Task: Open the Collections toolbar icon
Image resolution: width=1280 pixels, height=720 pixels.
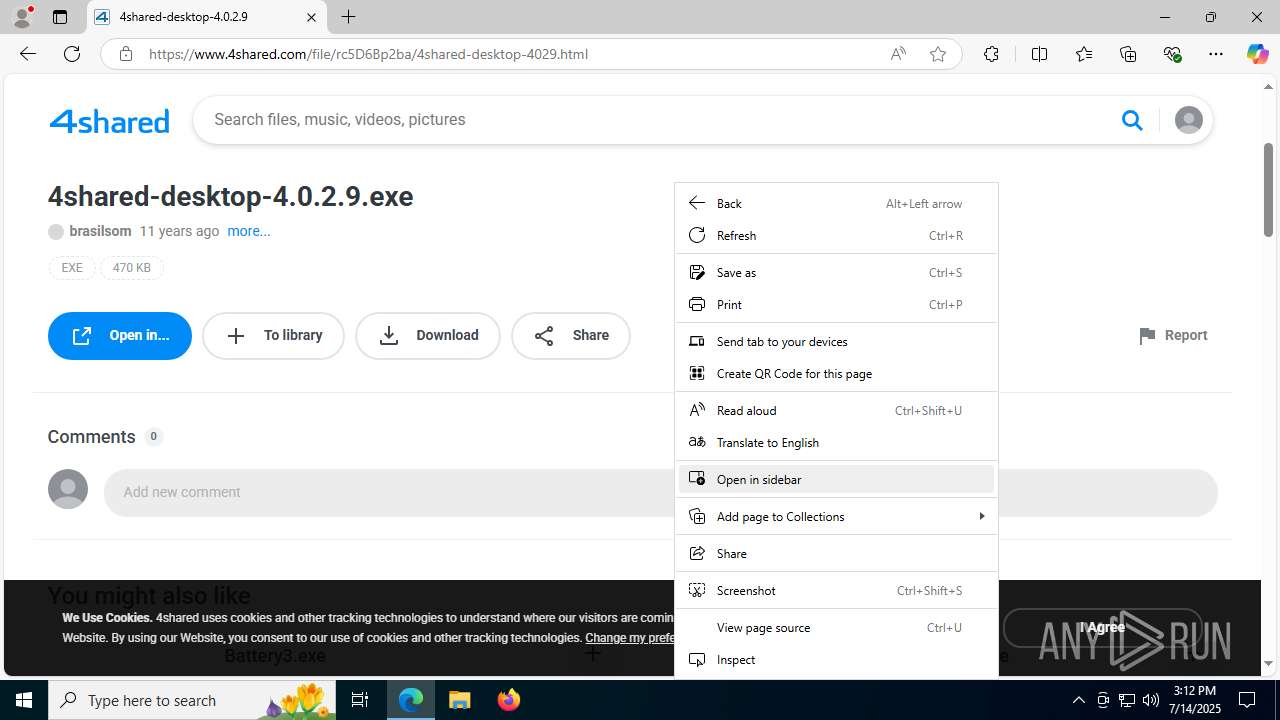Action: [x=1128, y=54]
